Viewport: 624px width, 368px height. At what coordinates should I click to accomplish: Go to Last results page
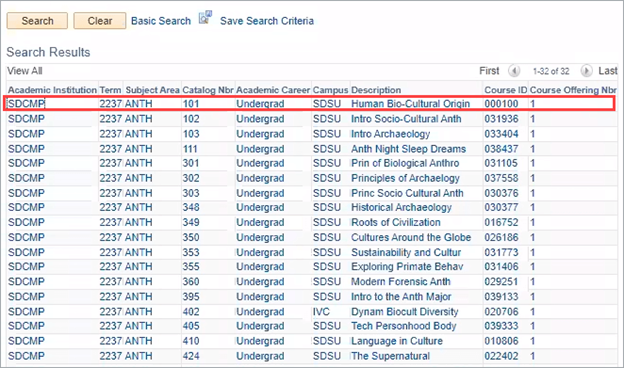(608, 71)
